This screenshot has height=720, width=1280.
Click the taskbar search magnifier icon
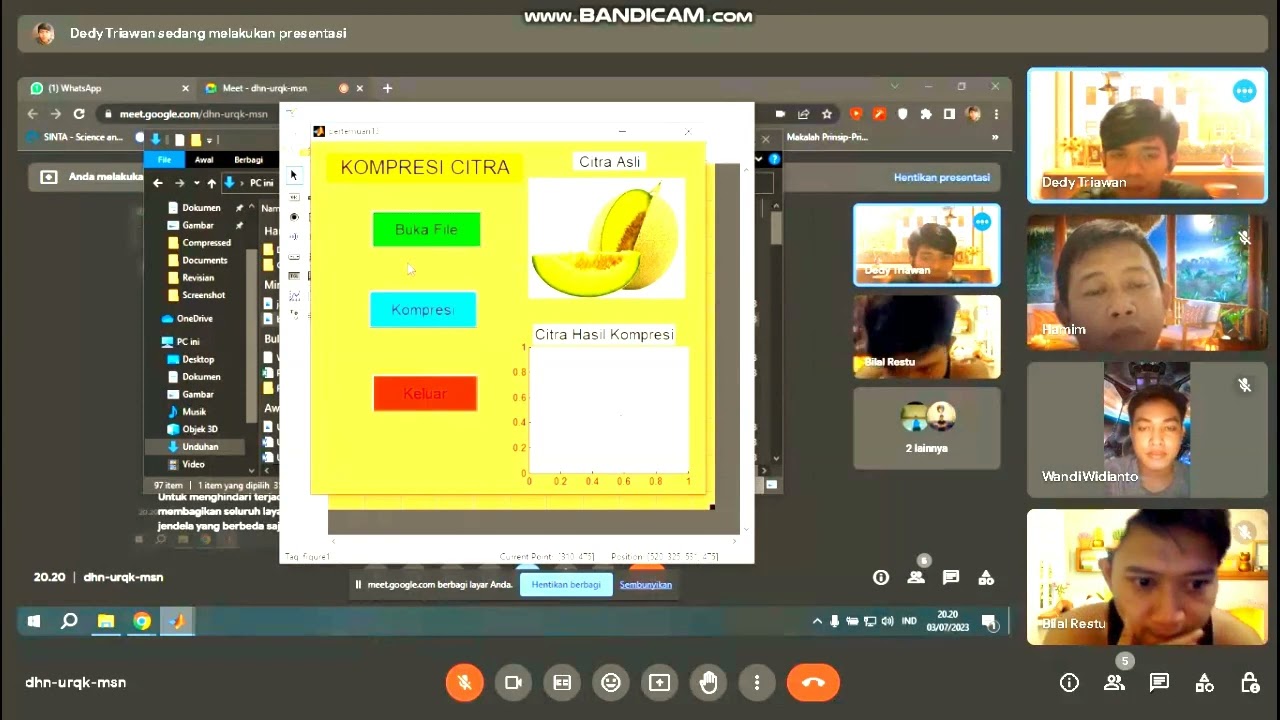(x=69, y=621)
